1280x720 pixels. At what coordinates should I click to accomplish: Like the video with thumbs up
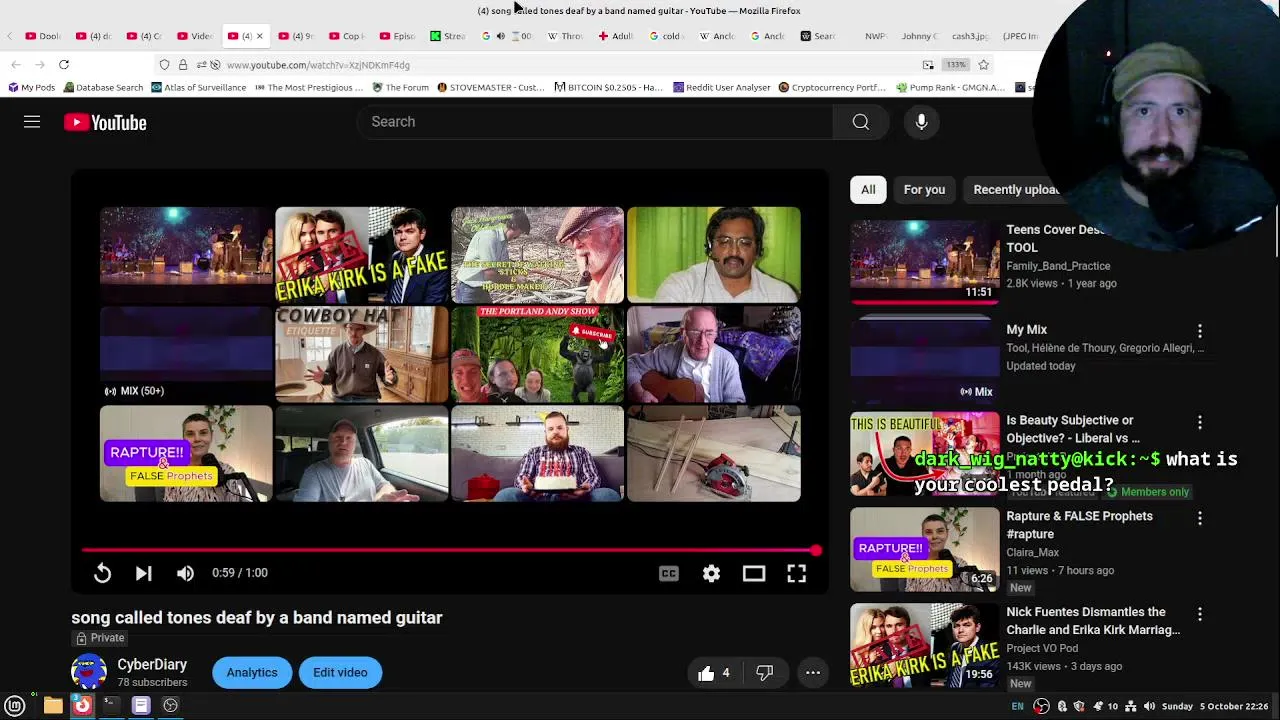click(715, 673)
